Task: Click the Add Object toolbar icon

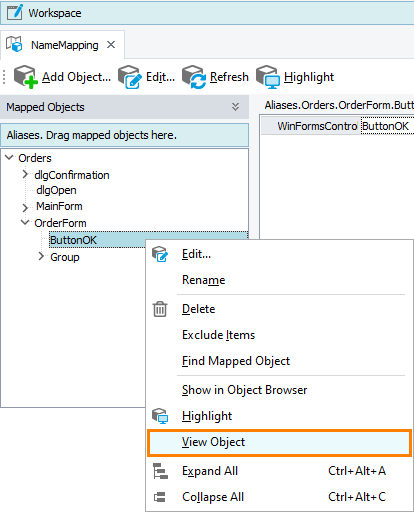Action: [x=25, y=77]
